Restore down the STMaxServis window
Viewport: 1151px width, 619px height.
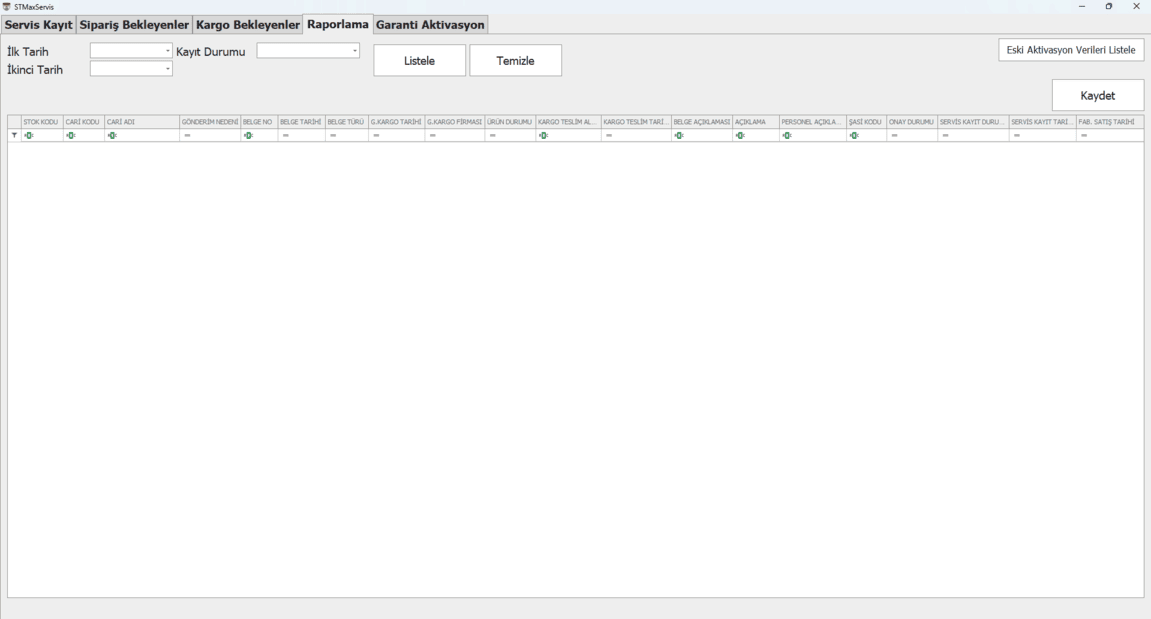pyautogui.click(x=1108, y=7)
